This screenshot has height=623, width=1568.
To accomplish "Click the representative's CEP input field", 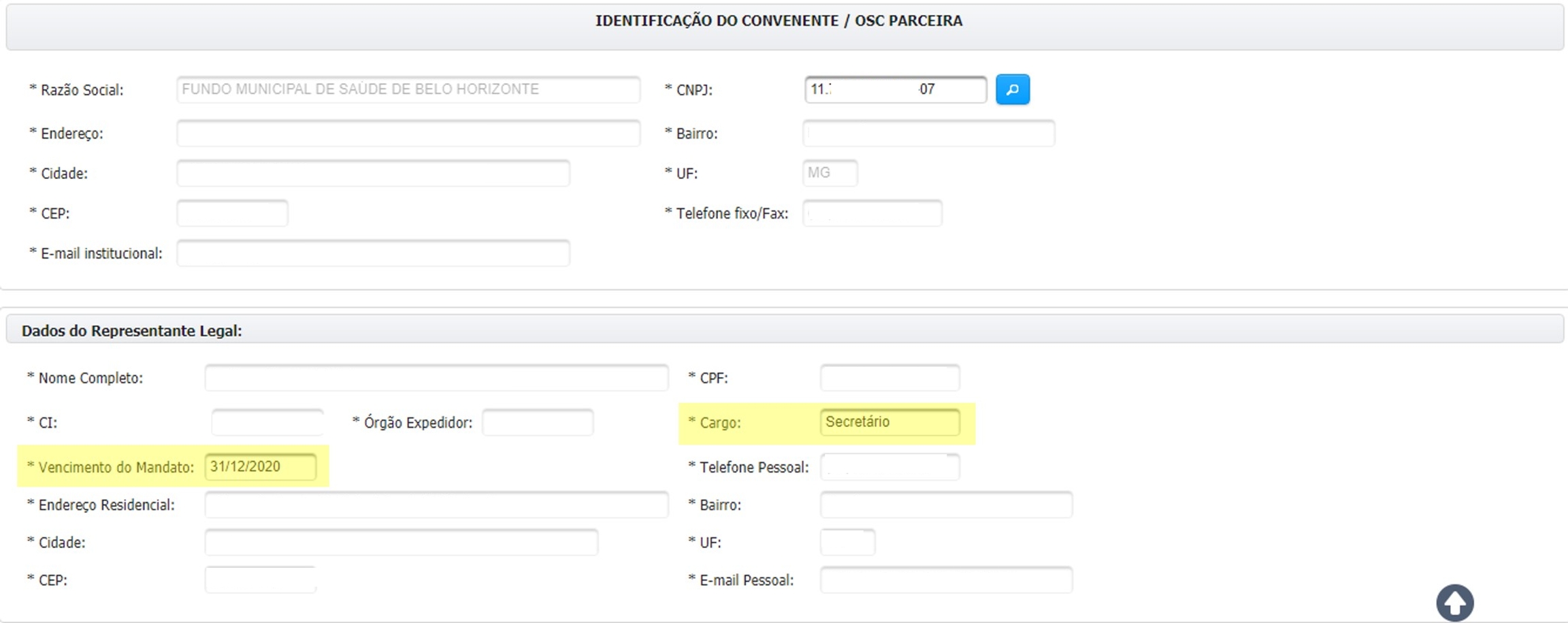I will (x=260, y=580).
